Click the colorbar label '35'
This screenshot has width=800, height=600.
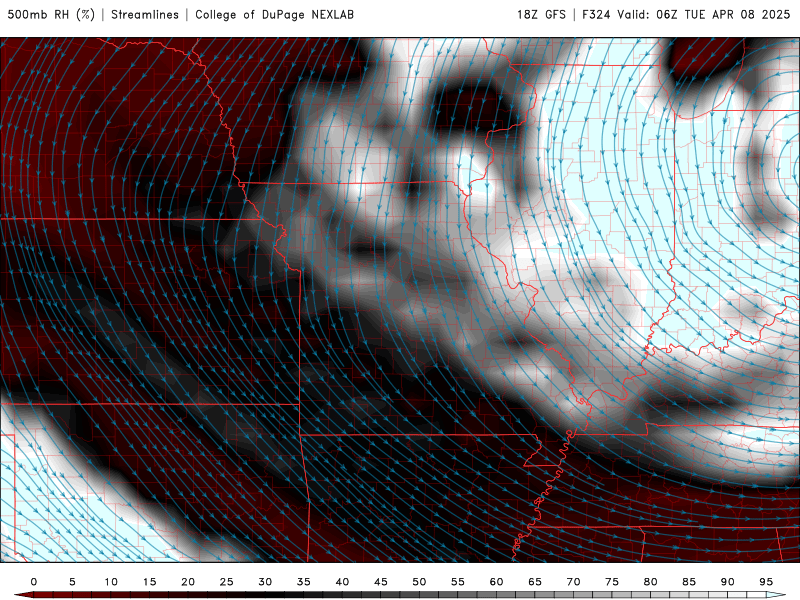click(x=304, y=582)
